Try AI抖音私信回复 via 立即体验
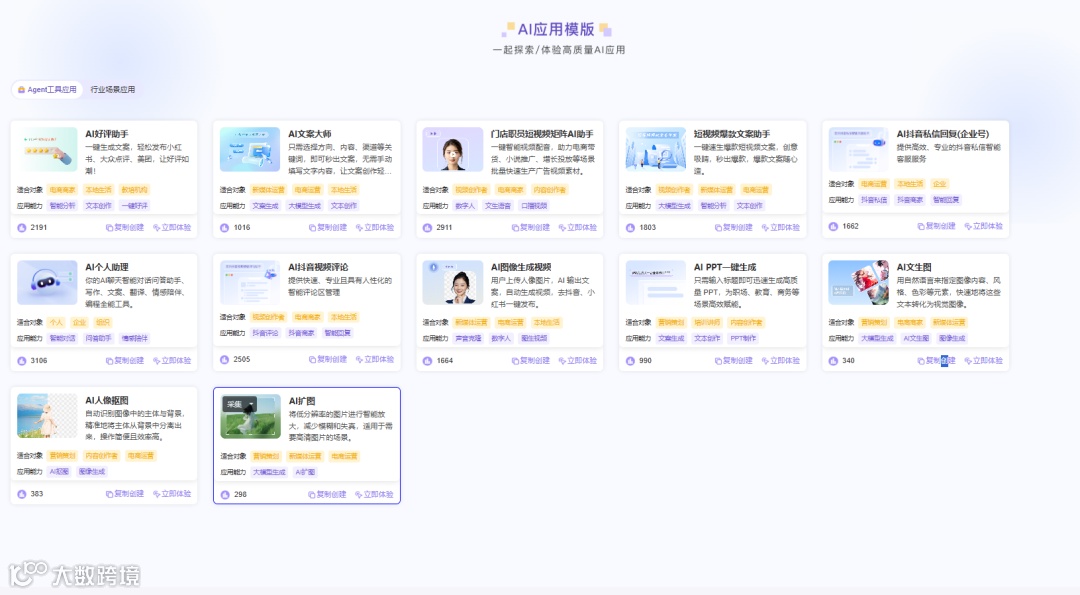1080x595 pixels. [x=984, y=226]
